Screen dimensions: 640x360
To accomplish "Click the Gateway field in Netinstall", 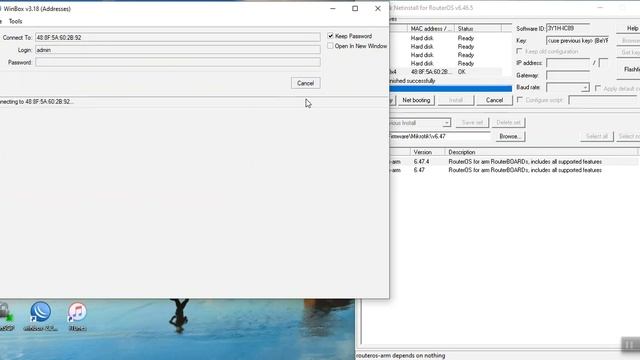I will tap(568, 76).
